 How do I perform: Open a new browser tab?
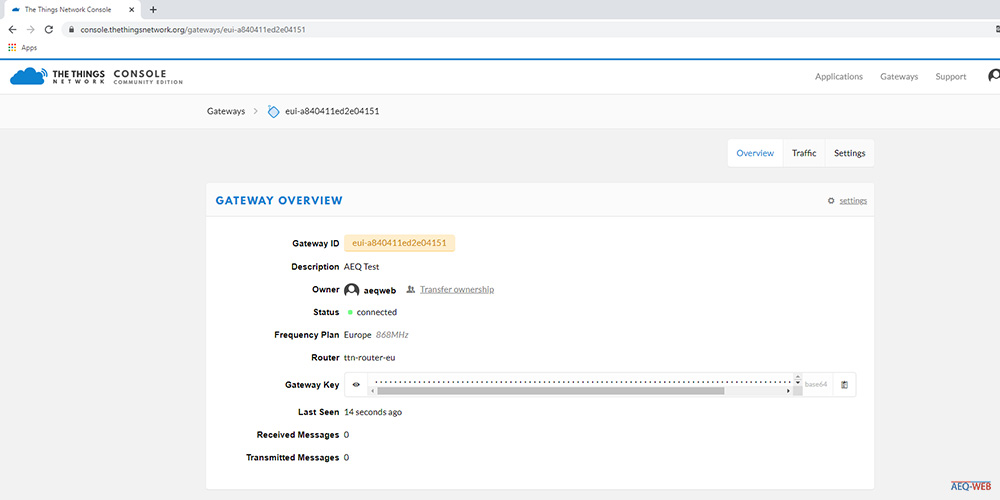(153, 10)
